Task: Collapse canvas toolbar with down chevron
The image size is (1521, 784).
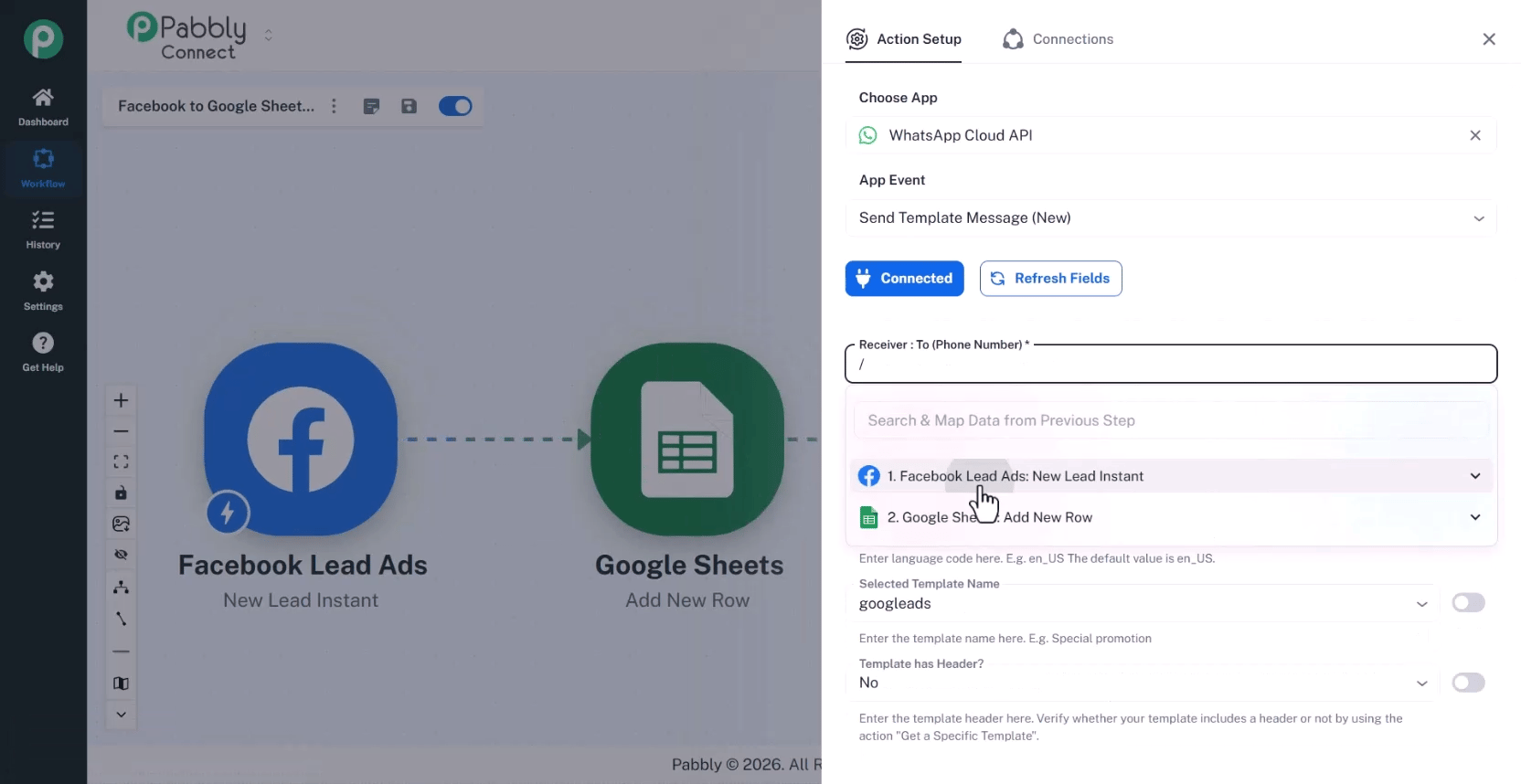Action: pos(121,715)
